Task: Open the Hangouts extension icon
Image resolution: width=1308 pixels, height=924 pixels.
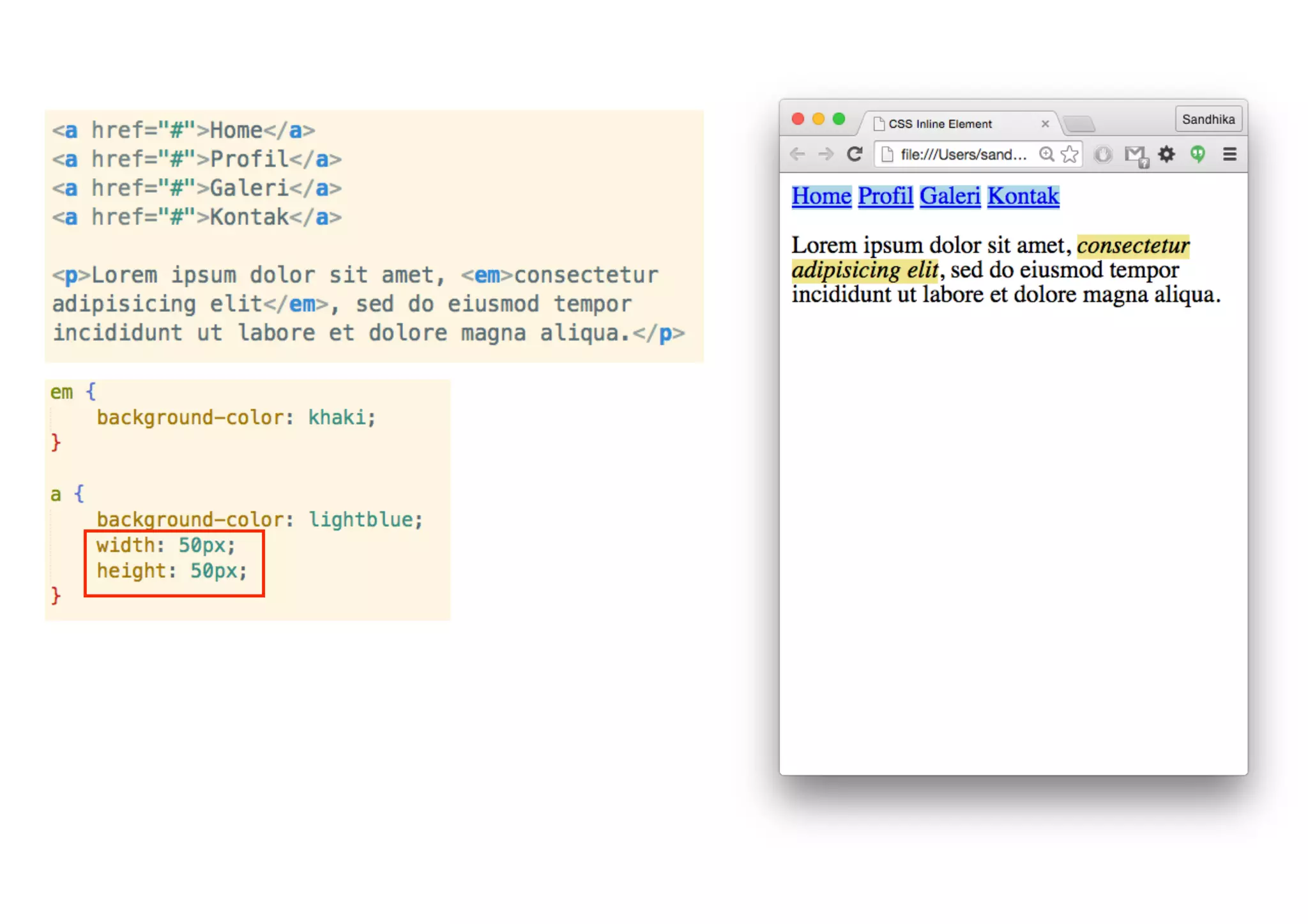Action: click(1198, 154)
